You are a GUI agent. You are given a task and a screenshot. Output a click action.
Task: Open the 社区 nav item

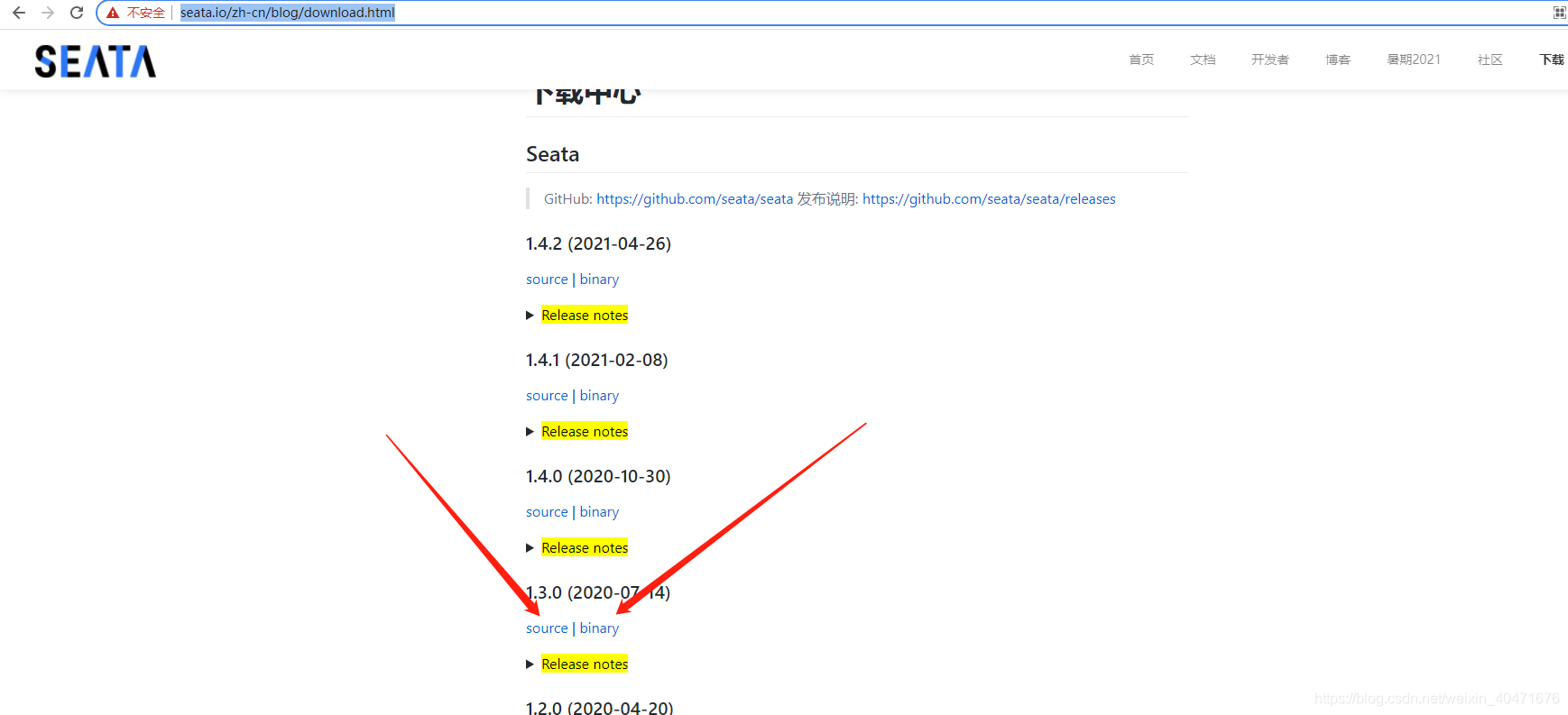(x=1490, y=60)
